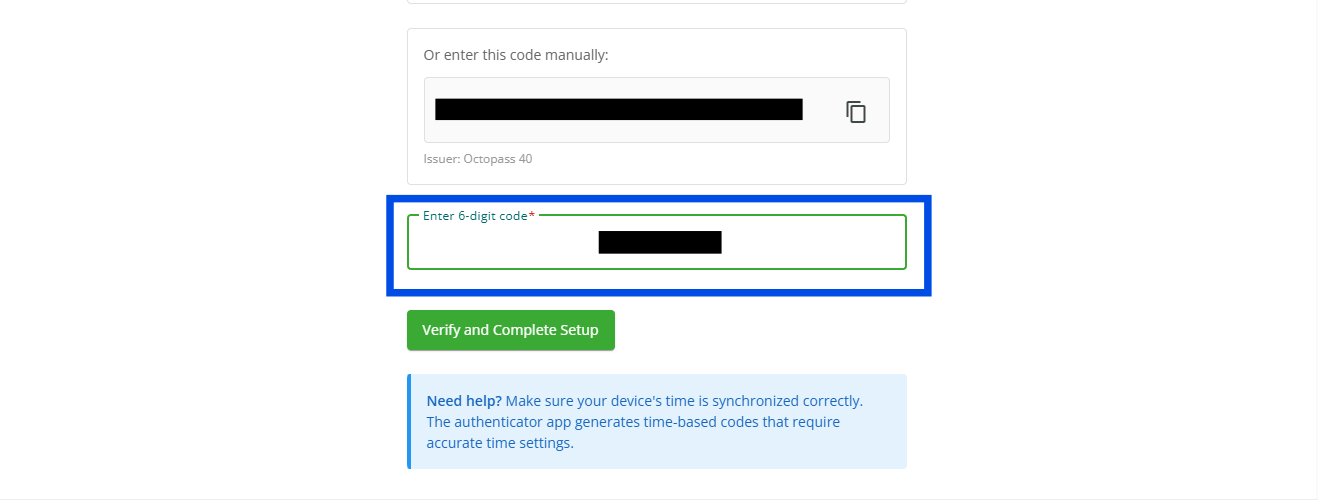Click the gray manual code box
The height and width of the screenshot is (501, 1318).
[x=657, y=110]
